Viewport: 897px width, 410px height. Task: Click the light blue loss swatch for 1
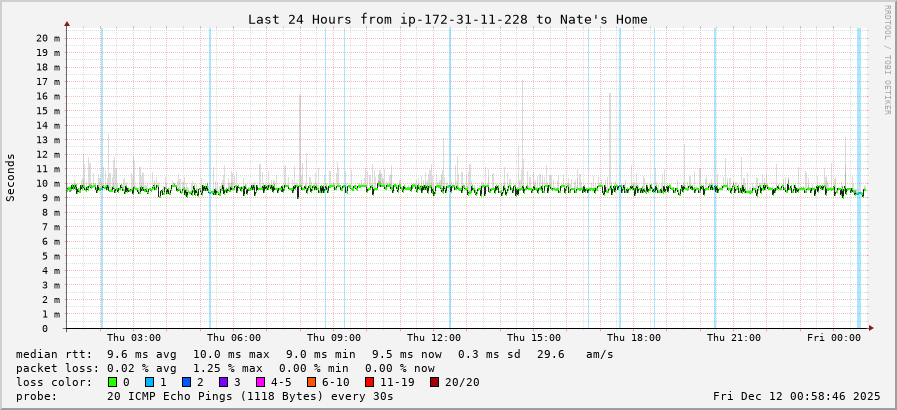[x=149, y=382]
